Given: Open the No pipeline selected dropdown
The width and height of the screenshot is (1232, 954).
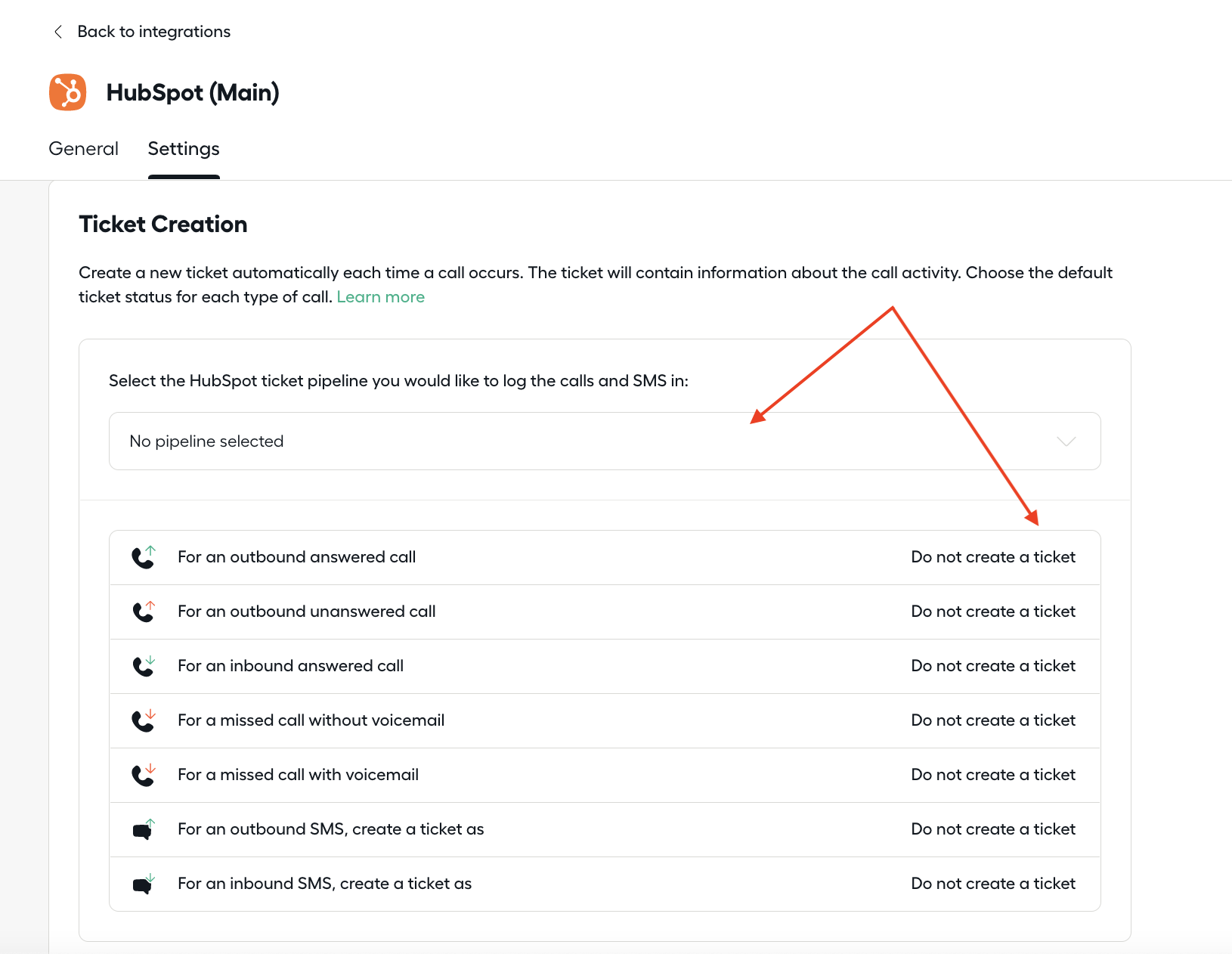Looking at the screenshot, I should [x=605, y=441].
